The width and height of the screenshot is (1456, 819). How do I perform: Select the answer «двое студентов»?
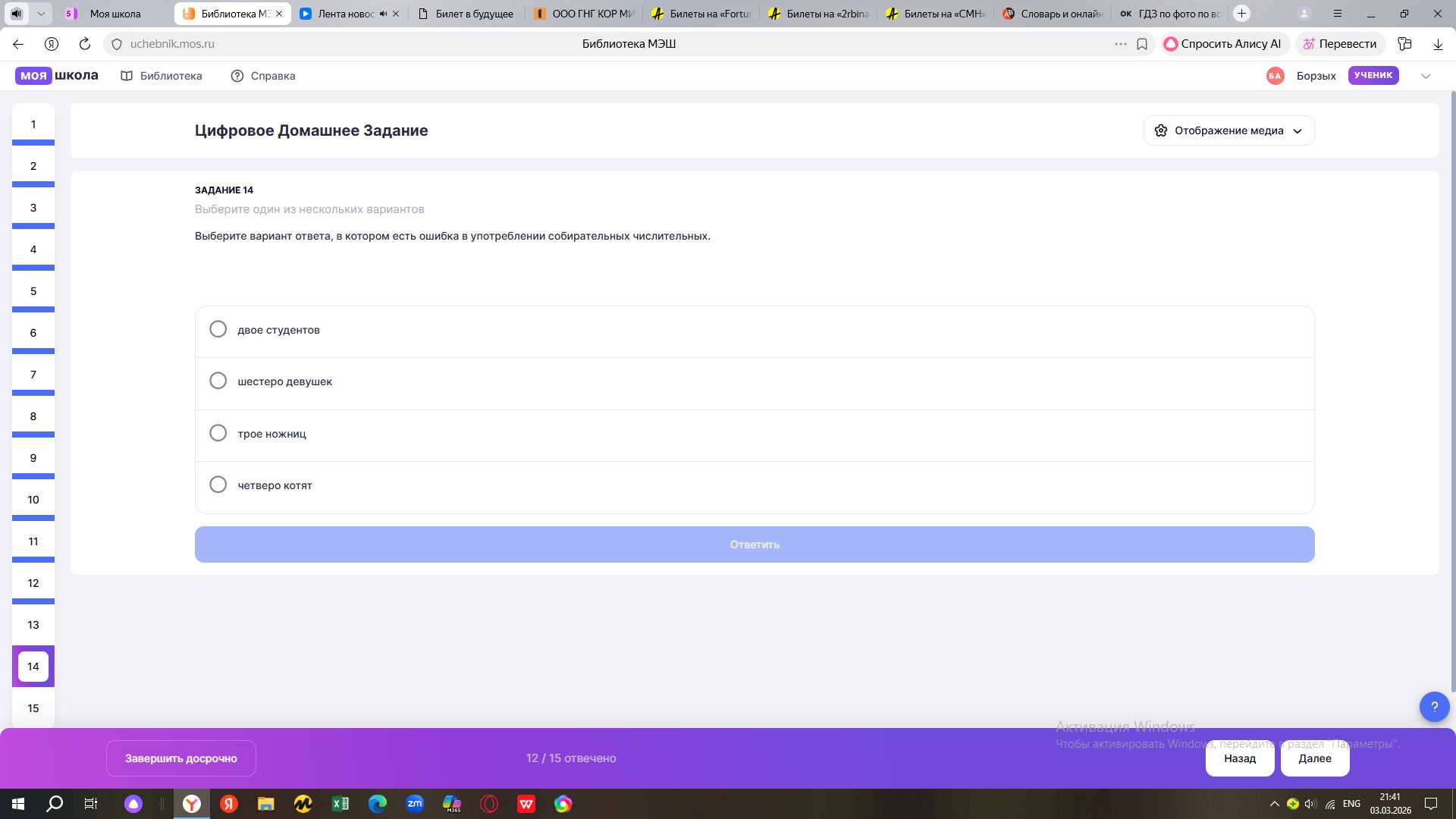(755, 331)
